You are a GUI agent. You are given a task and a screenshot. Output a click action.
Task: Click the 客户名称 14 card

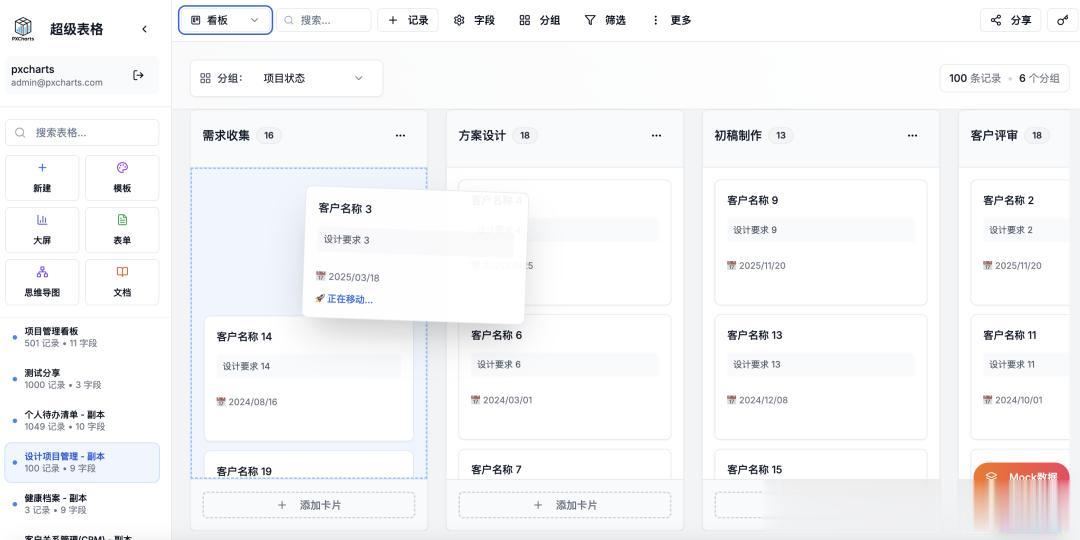pyautogui.click(x=309, y=379)
